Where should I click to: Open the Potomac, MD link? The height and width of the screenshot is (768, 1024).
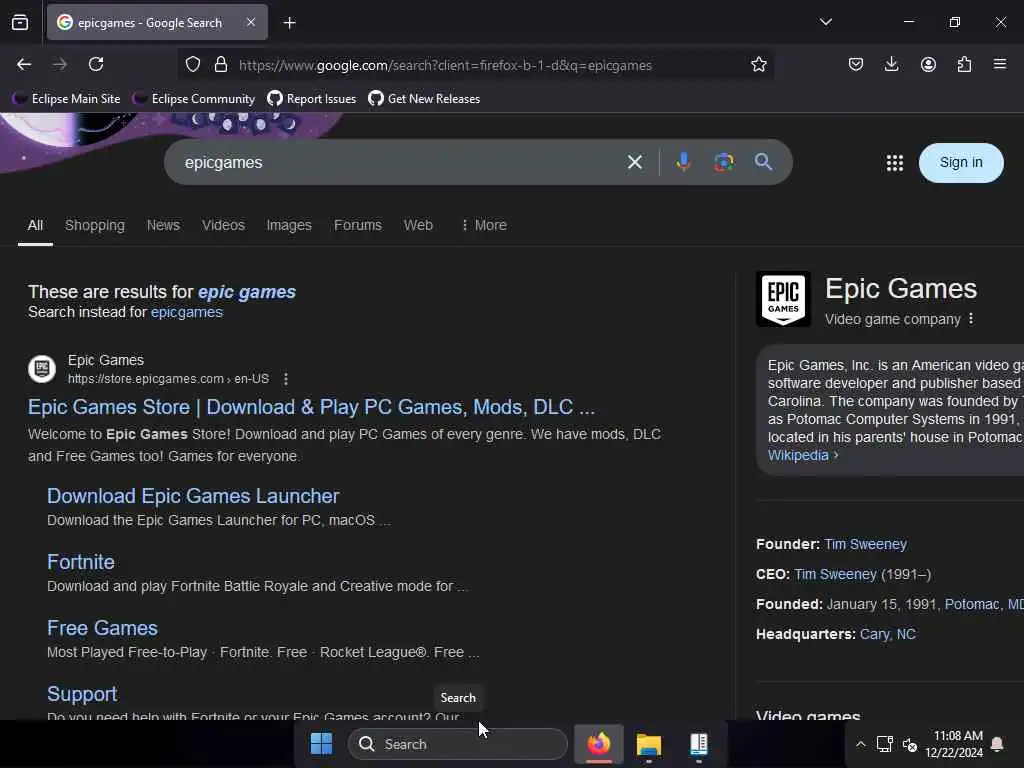coord(984,604)
